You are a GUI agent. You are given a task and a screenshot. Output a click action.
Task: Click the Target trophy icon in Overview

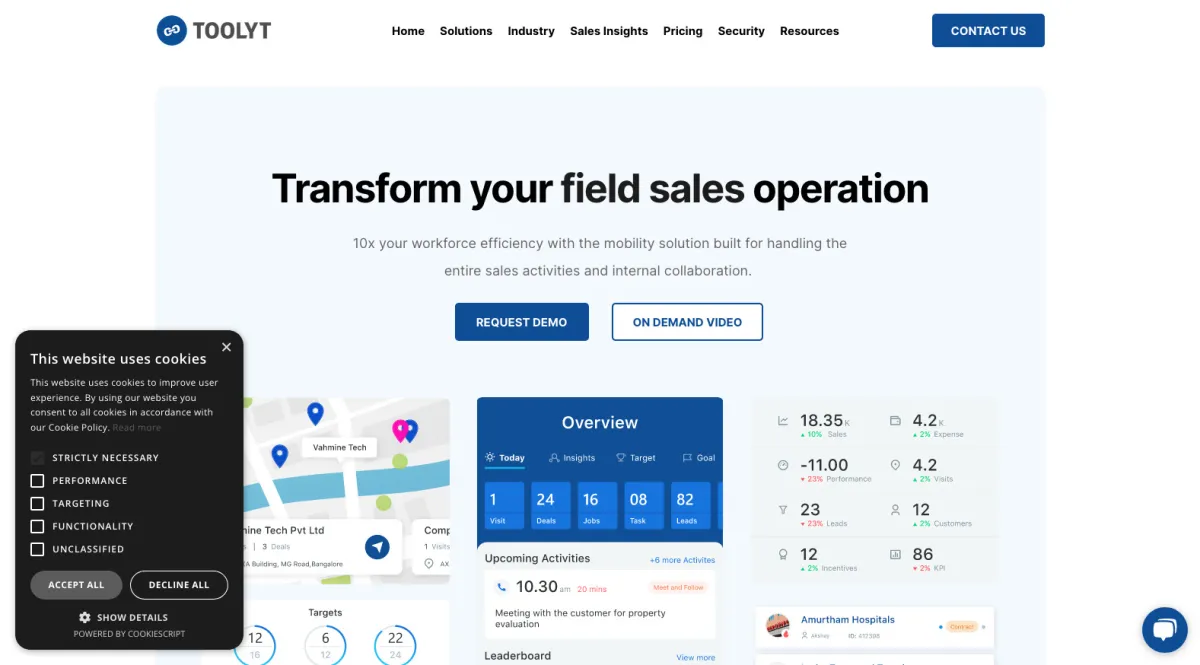(620, 458)
